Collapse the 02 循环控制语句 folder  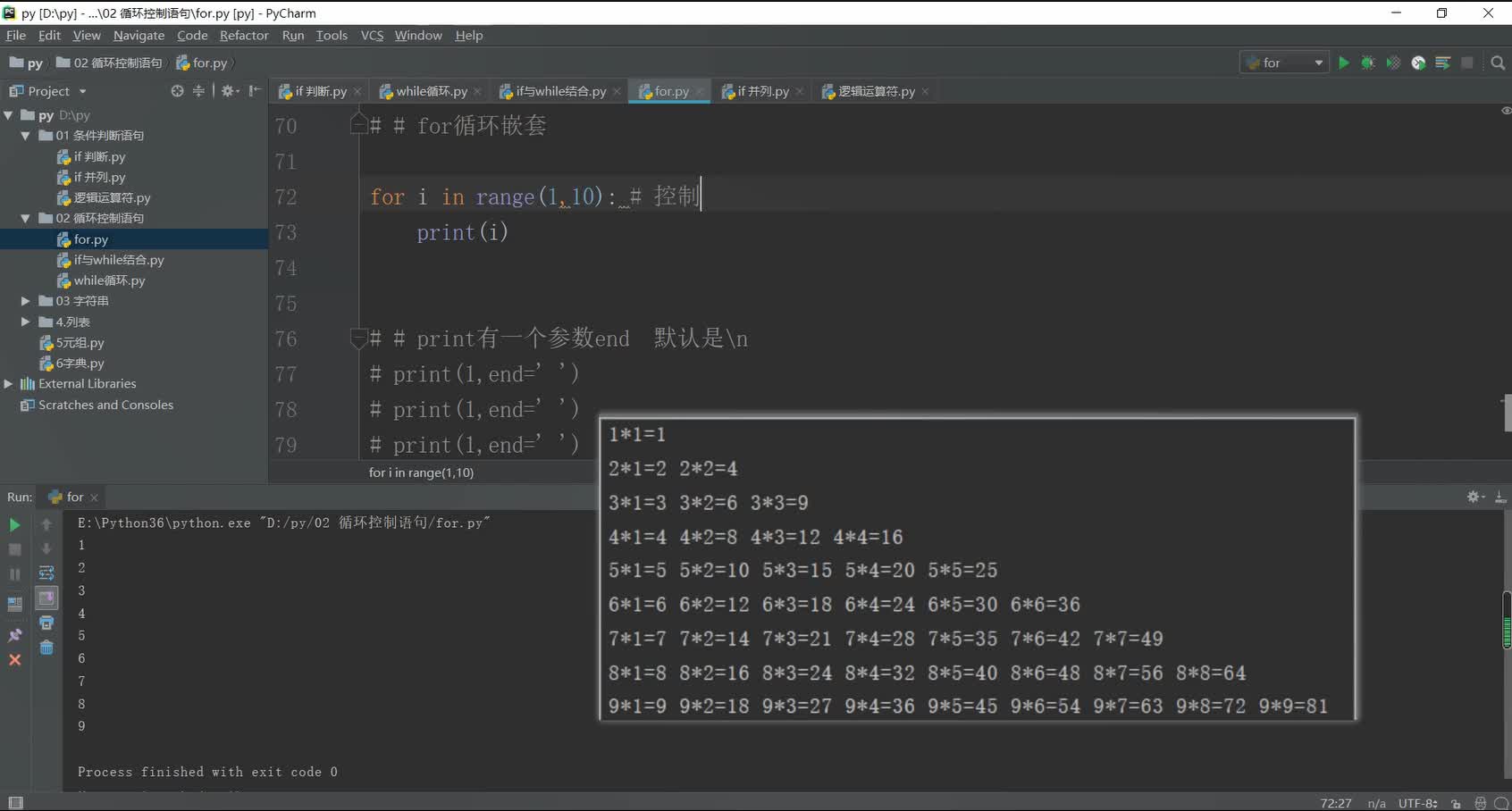pos(26,218)
